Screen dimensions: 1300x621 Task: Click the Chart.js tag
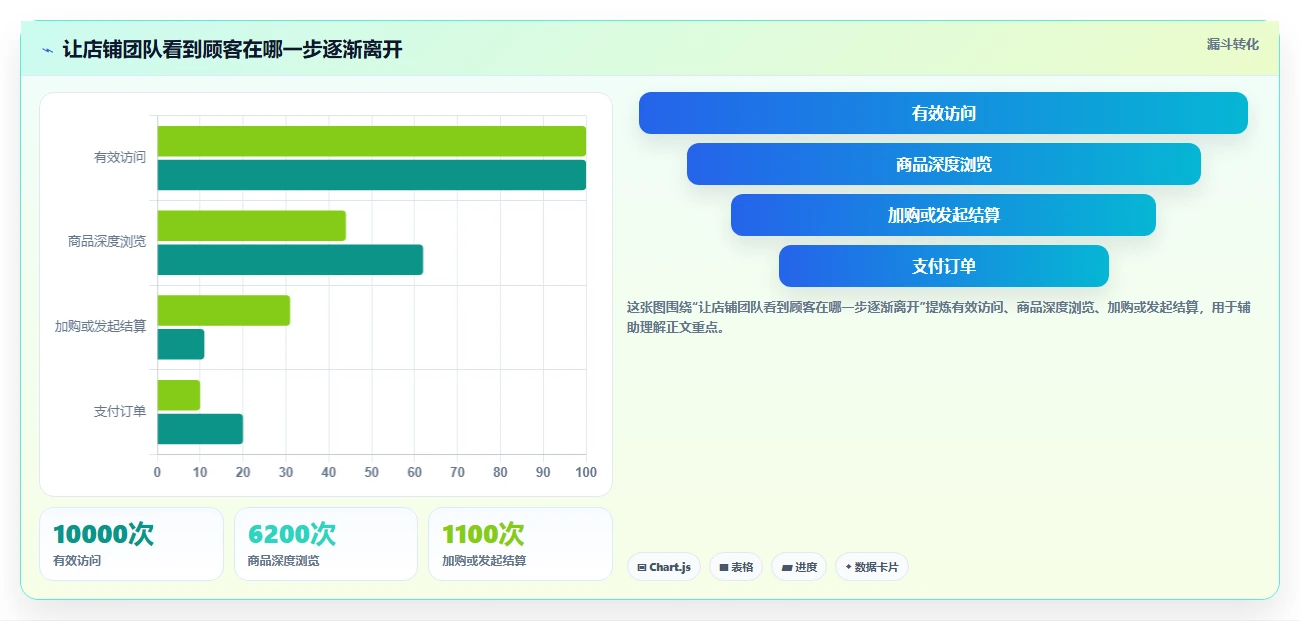click(664, 567)
